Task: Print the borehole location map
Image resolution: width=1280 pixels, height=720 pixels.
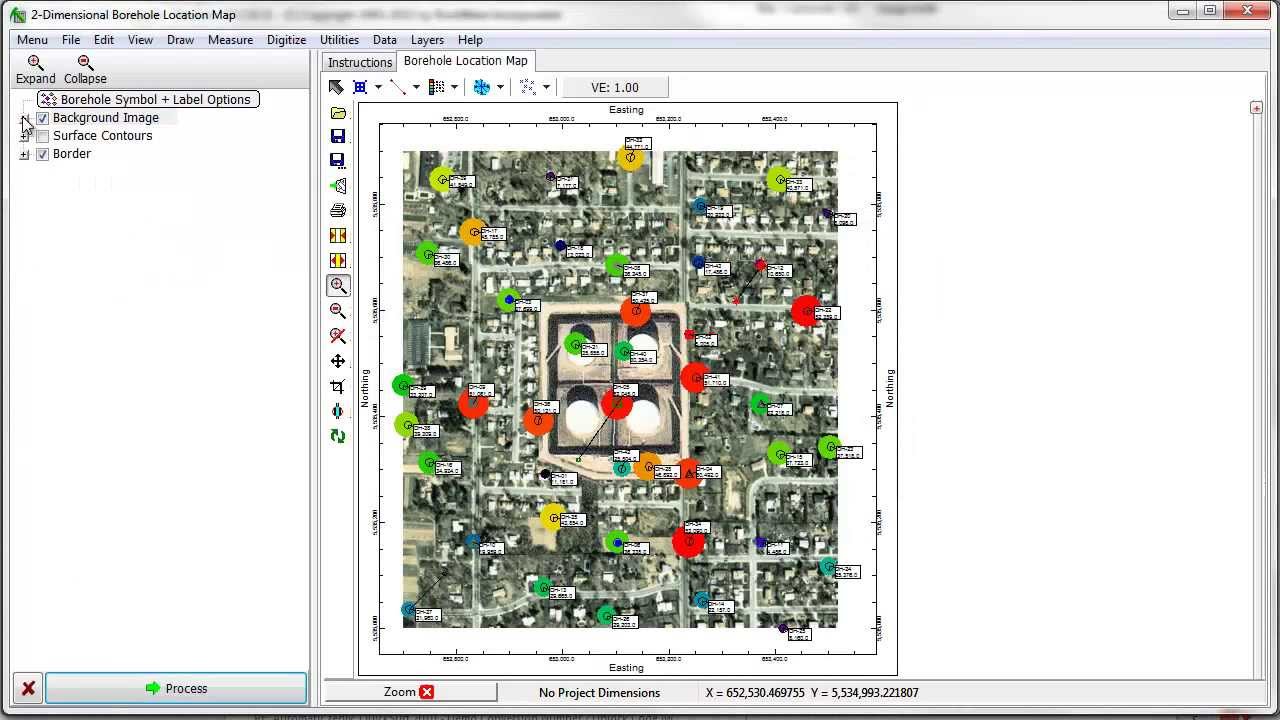Action: 338,211
